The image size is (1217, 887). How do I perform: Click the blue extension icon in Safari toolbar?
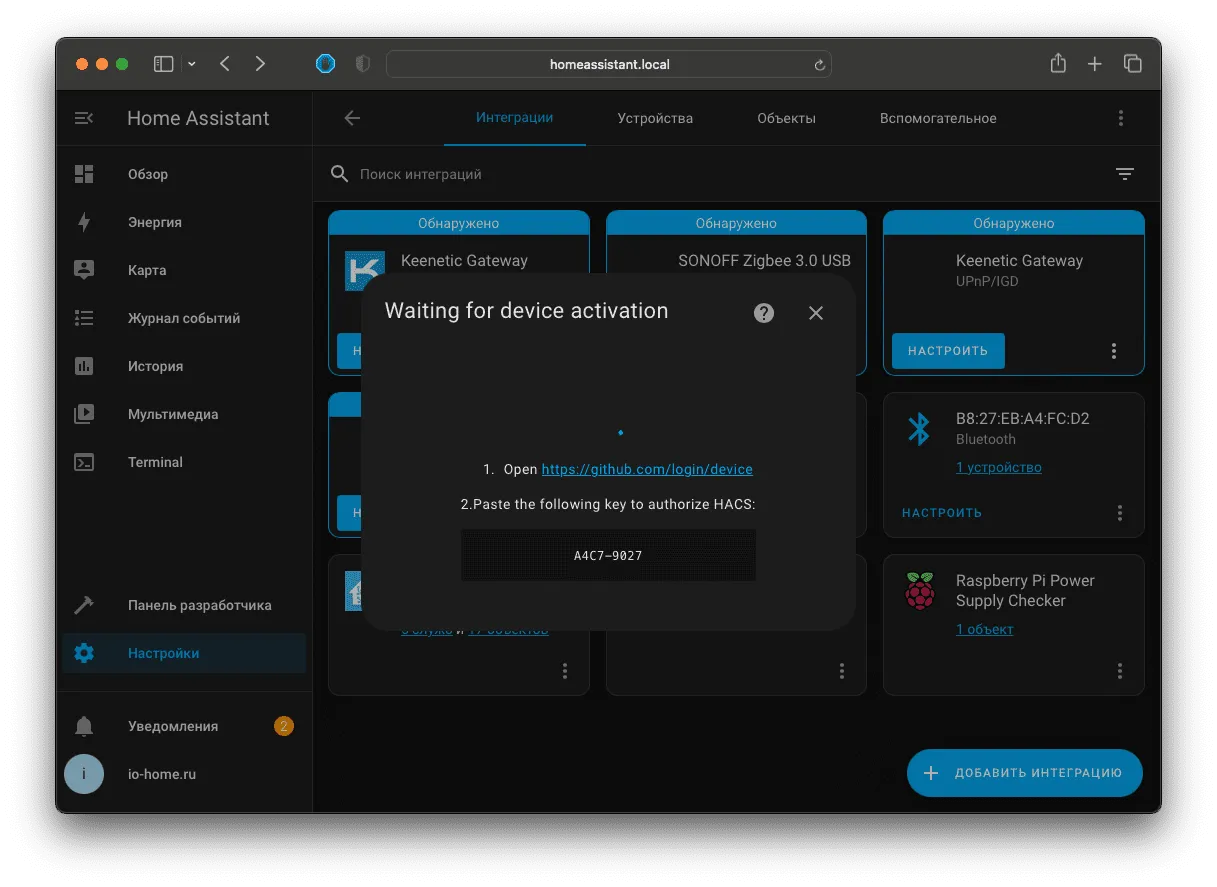[x=325, y=64]
